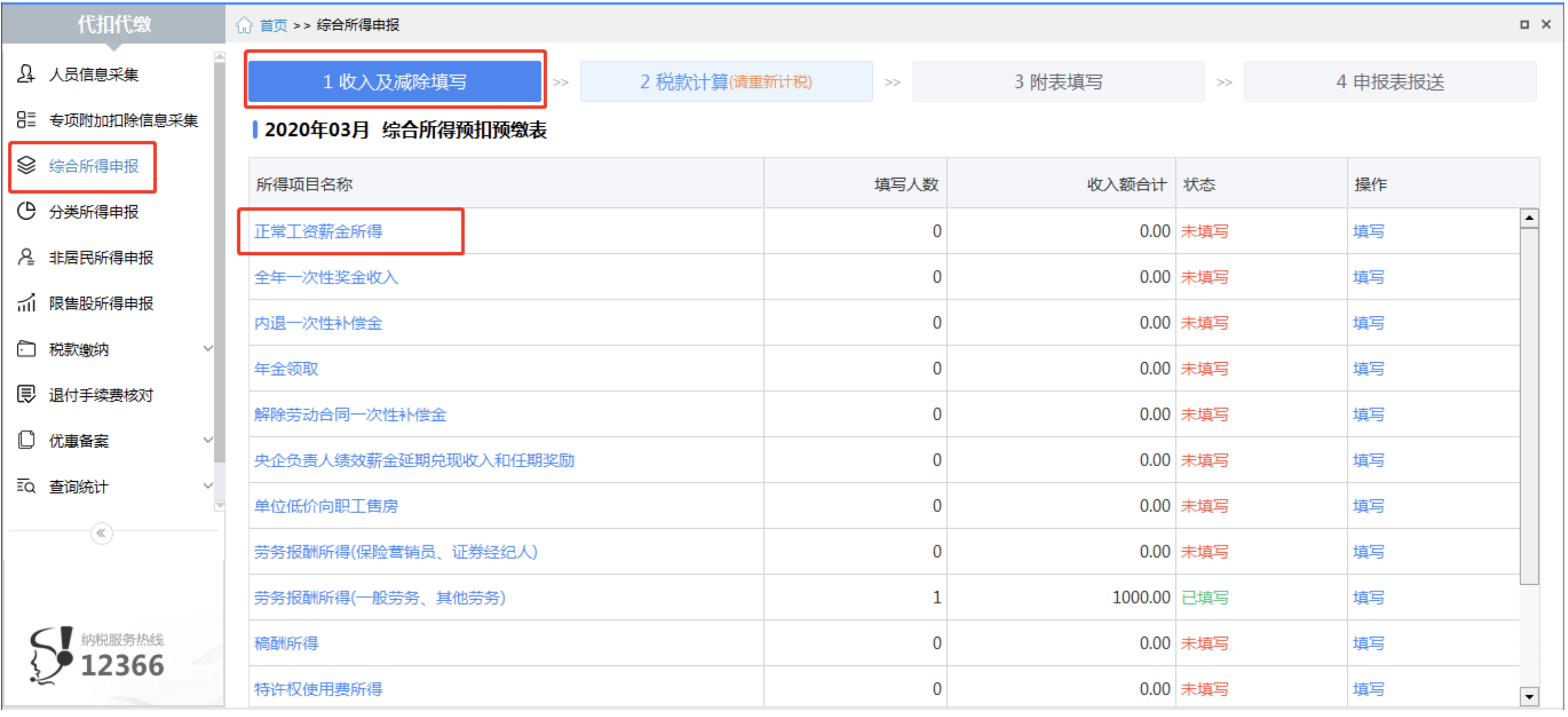Open 非居民所得申报 menu item

click(x=101, y=257)
